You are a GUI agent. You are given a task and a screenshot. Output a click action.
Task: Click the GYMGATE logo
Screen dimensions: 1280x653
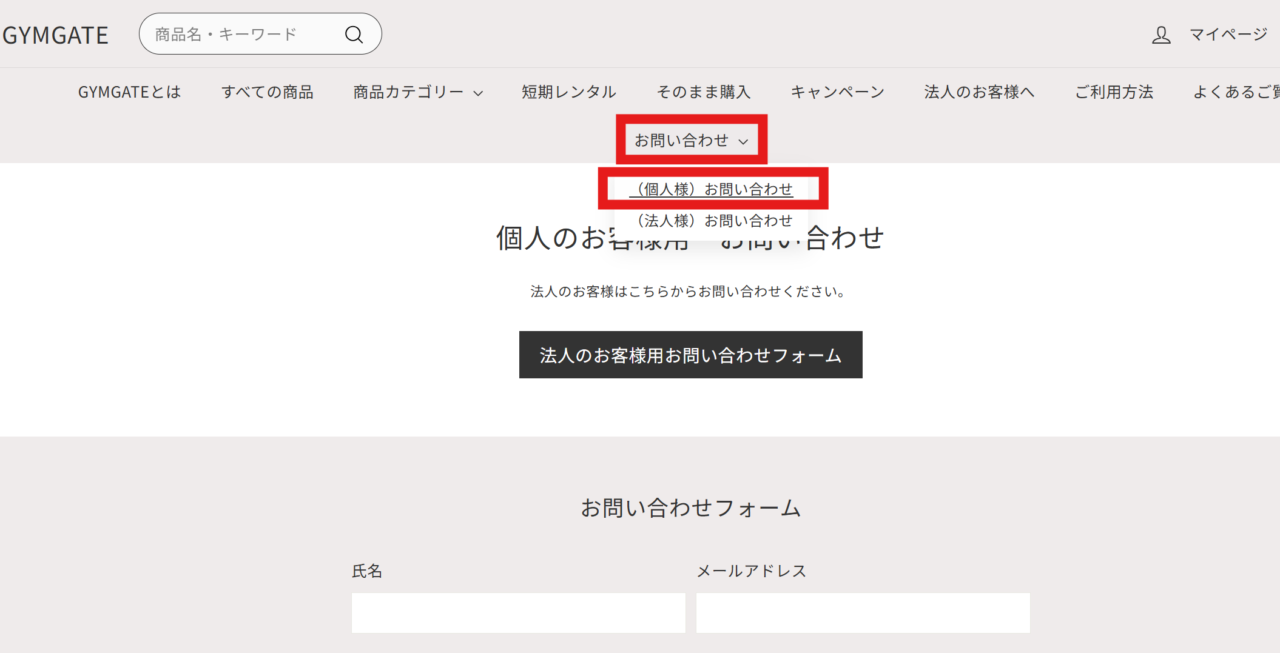[x=55, y=35]
